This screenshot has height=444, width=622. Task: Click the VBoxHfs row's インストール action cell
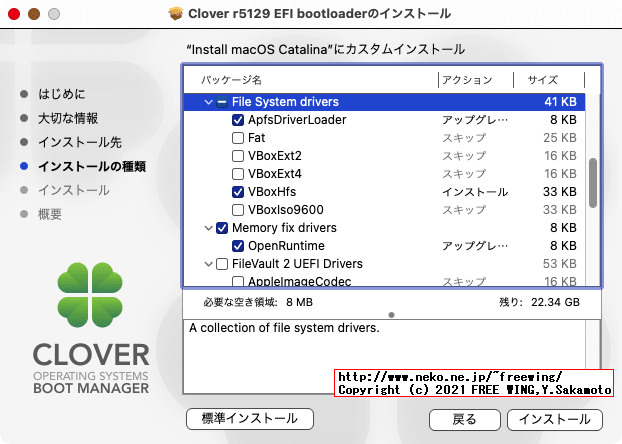click(x=475, y=192)
